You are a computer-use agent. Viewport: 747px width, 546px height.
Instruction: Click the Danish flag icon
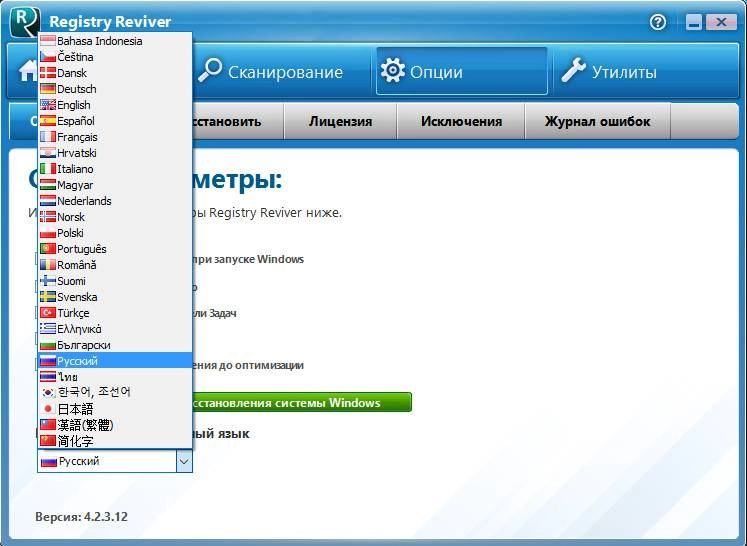pos(48,73)
